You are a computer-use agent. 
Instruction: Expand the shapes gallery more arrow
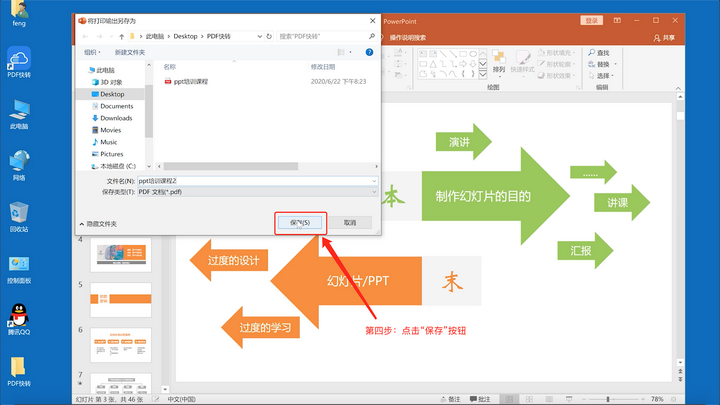point(483,74)
